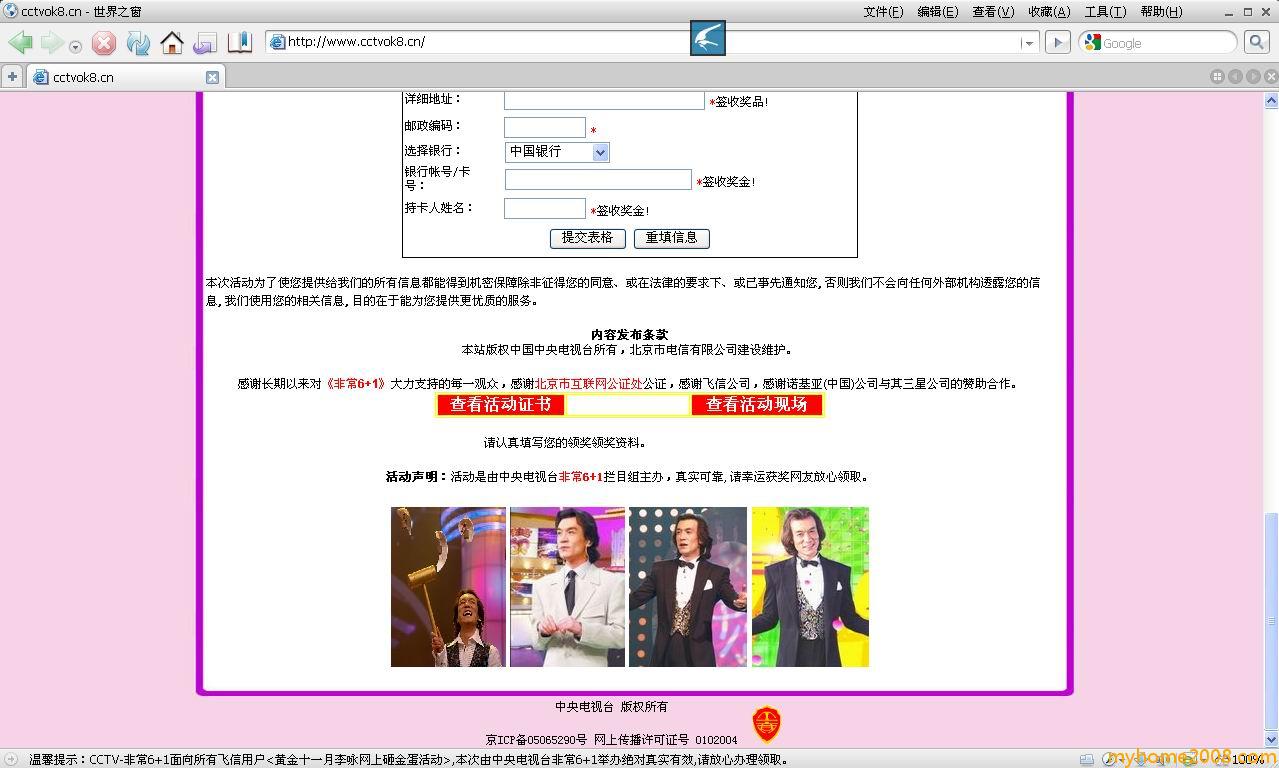Click the 查看活动证书 red banner link
Image resolution: width=1279 pixels, height=768 pixels.
click(500, 405)
